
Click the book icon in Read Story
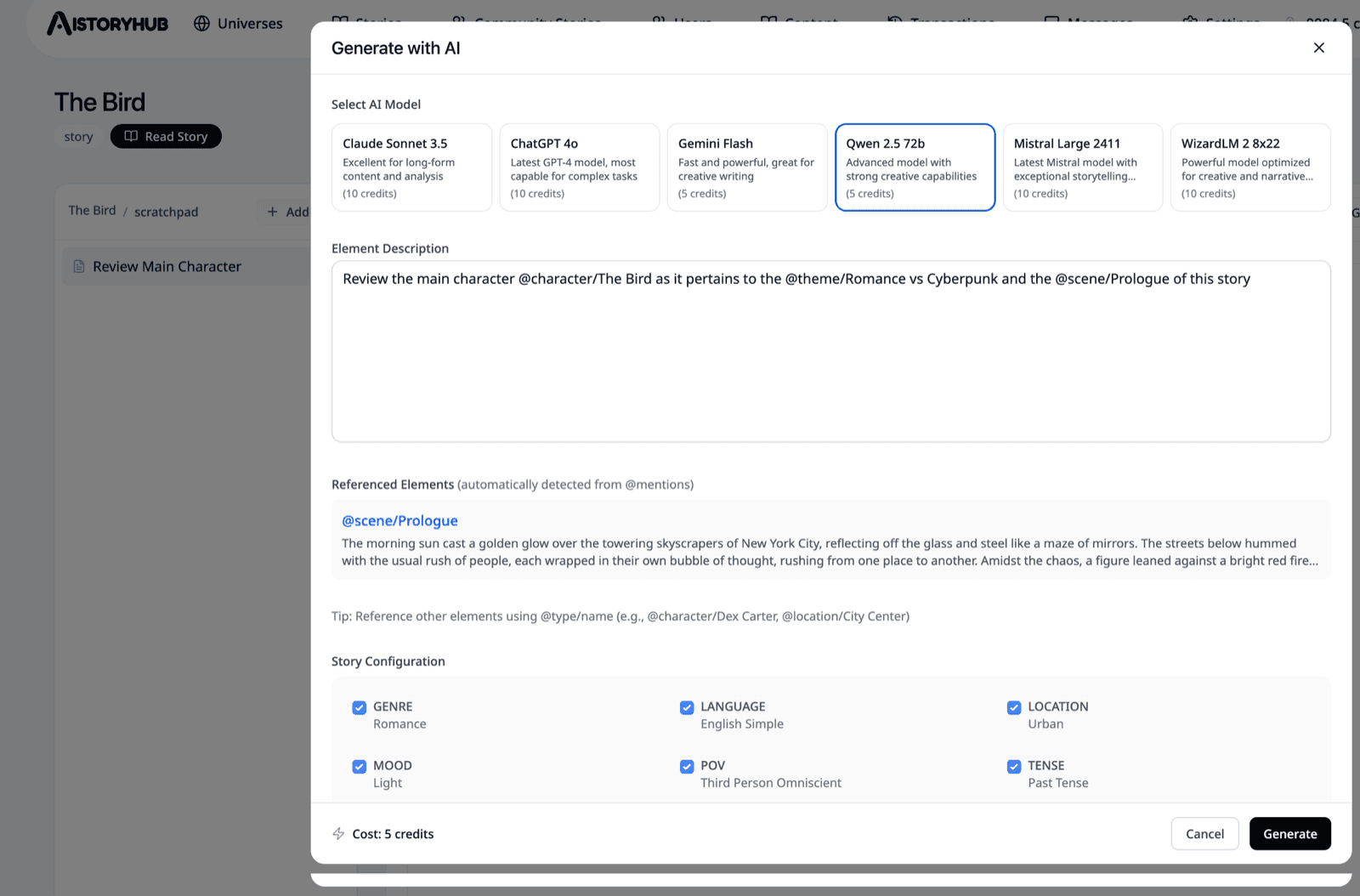131,136
